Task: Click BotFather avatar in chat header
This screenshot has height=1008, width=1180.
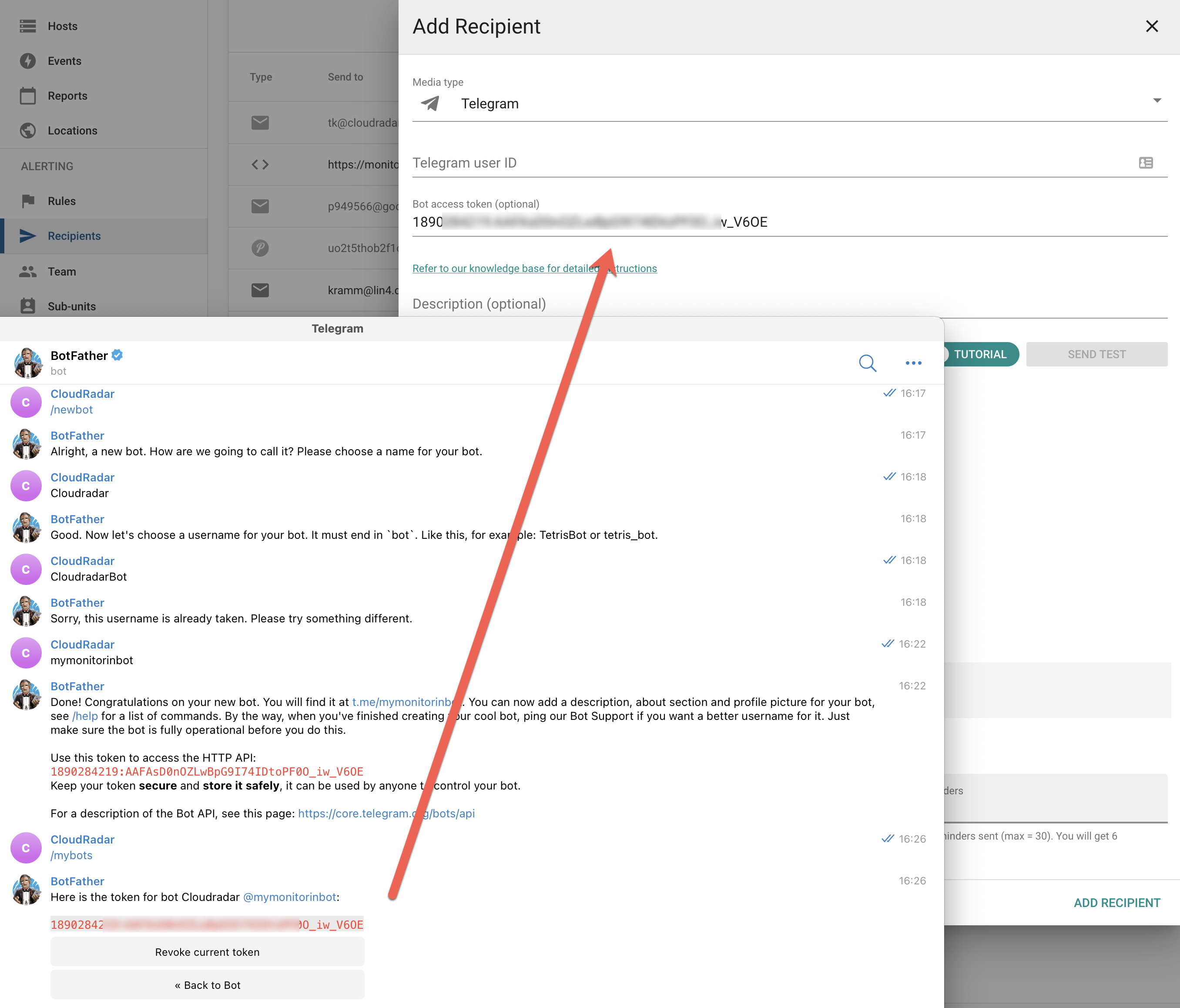Action: pos(27,363)
